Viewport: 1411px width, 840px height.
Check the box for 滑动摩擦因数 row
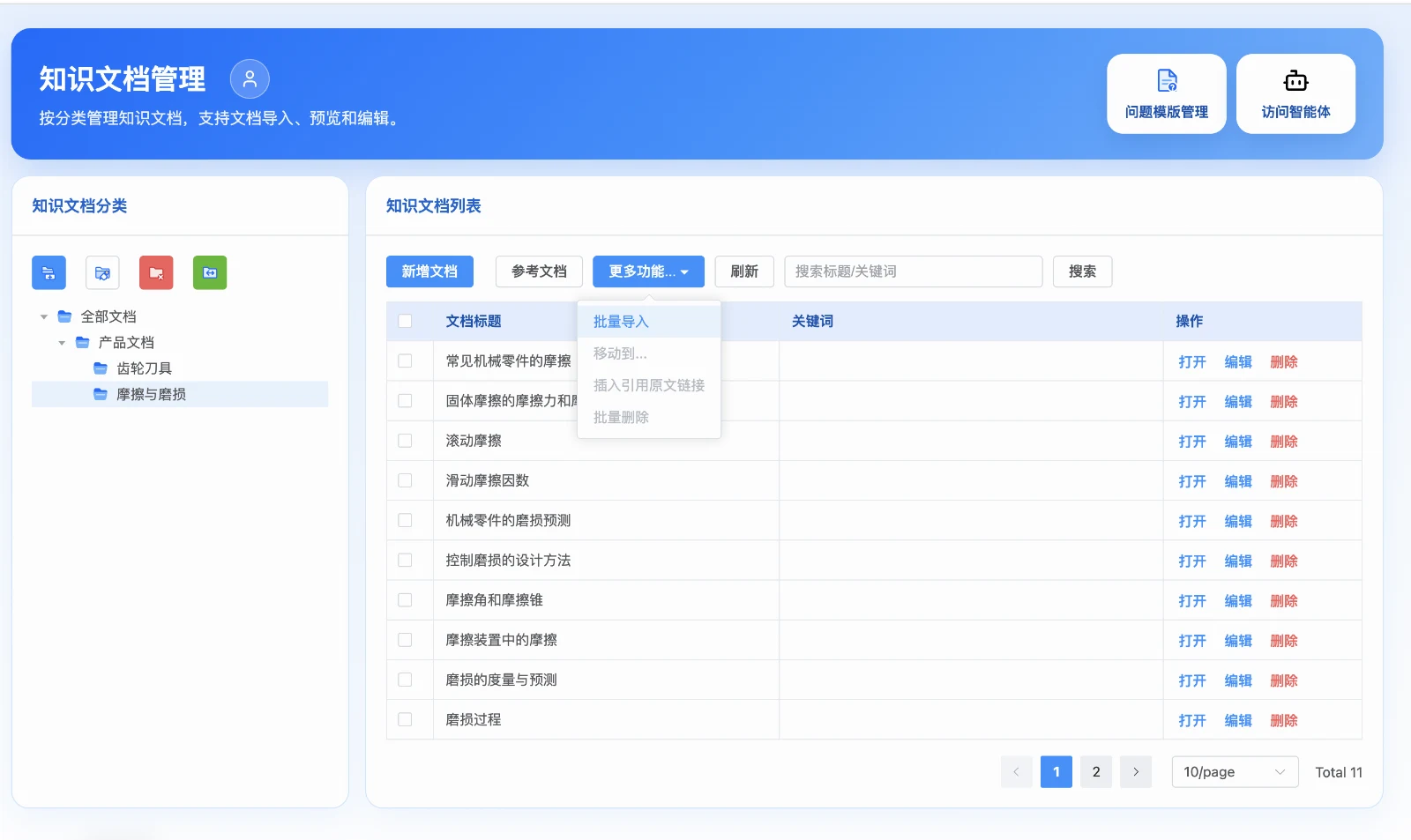click(405, 480)
